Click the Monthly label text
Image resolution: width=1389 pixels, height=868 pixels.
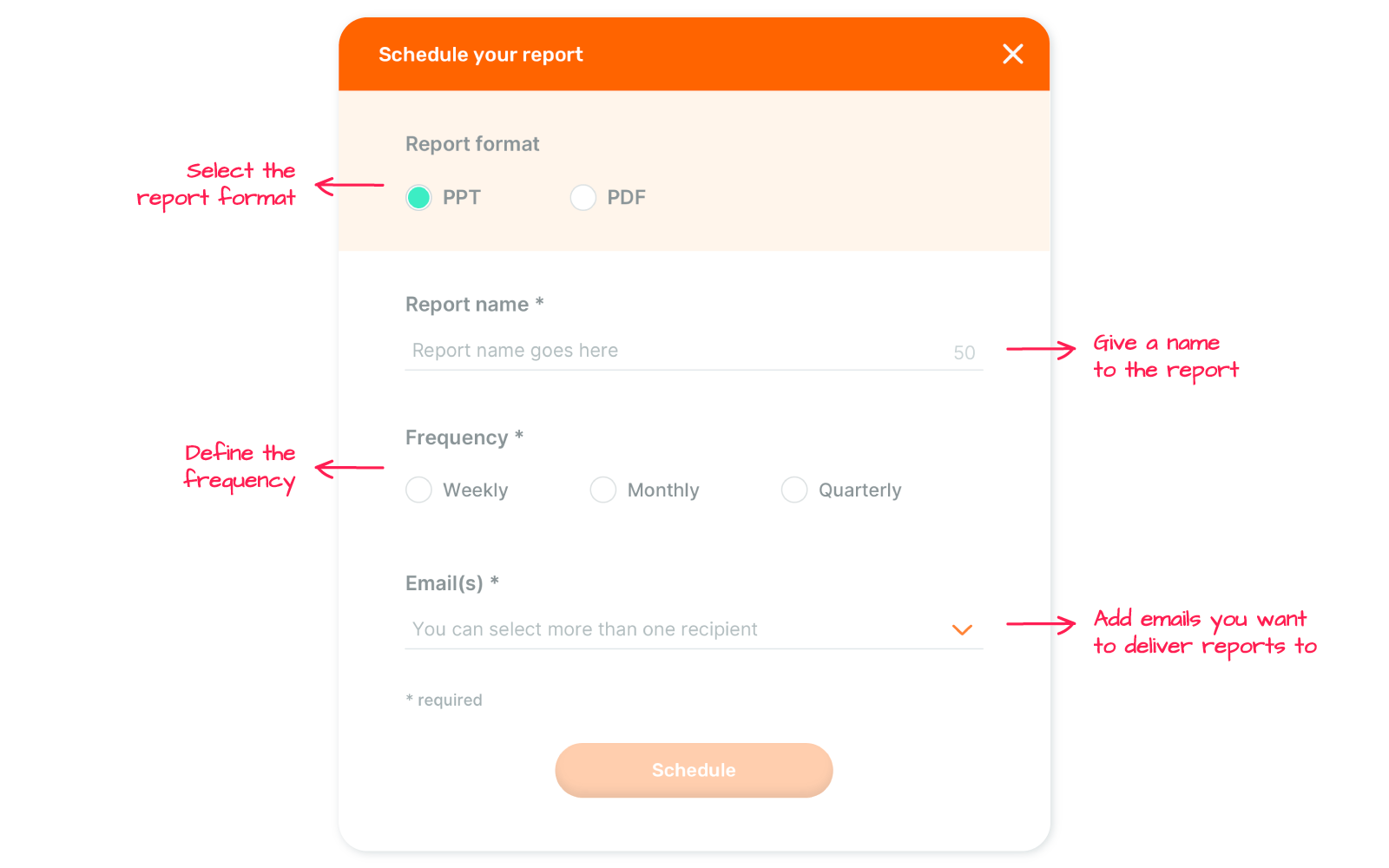(663, 490)
